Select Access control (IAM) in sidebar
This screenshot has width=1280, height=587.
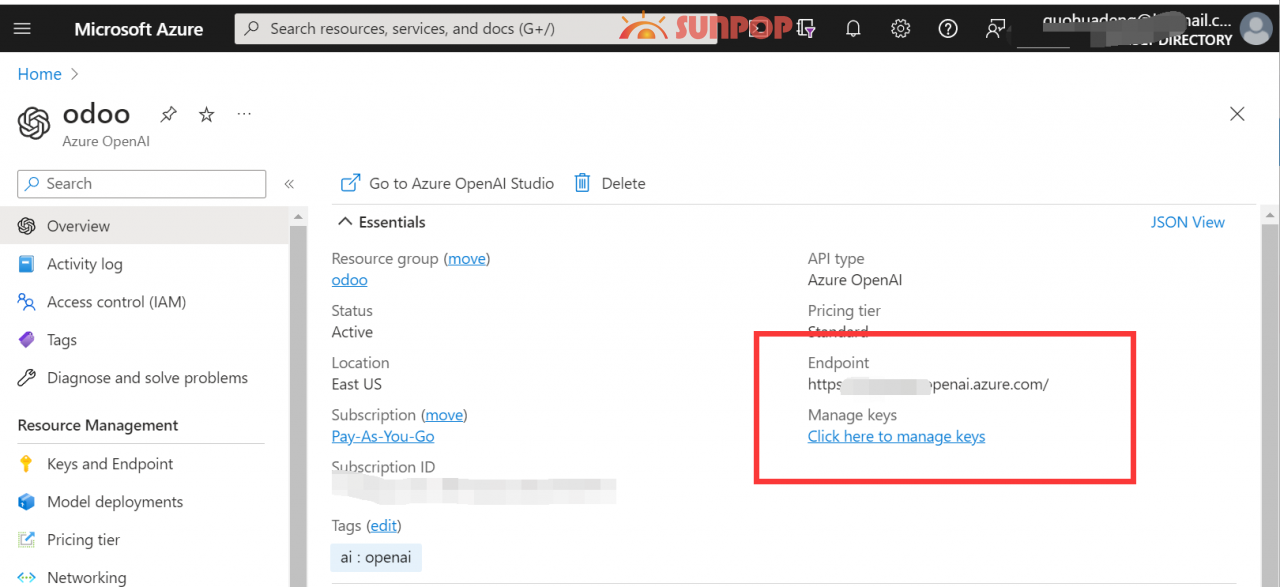[116, 302]
